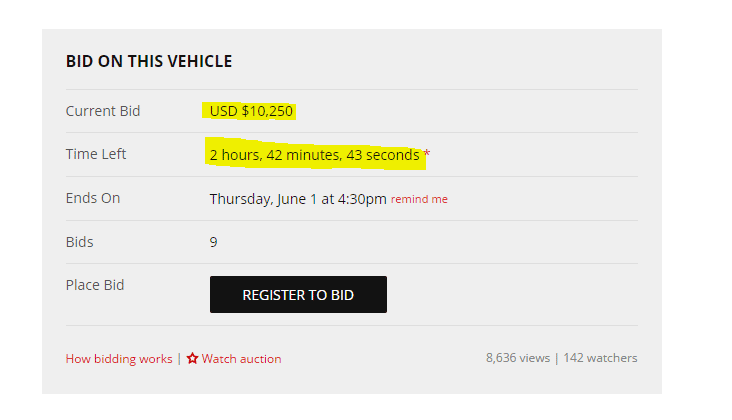Open the 'How bidding works' link
Viewport: 732px width, 420px height.
click(x=119, y=359)
